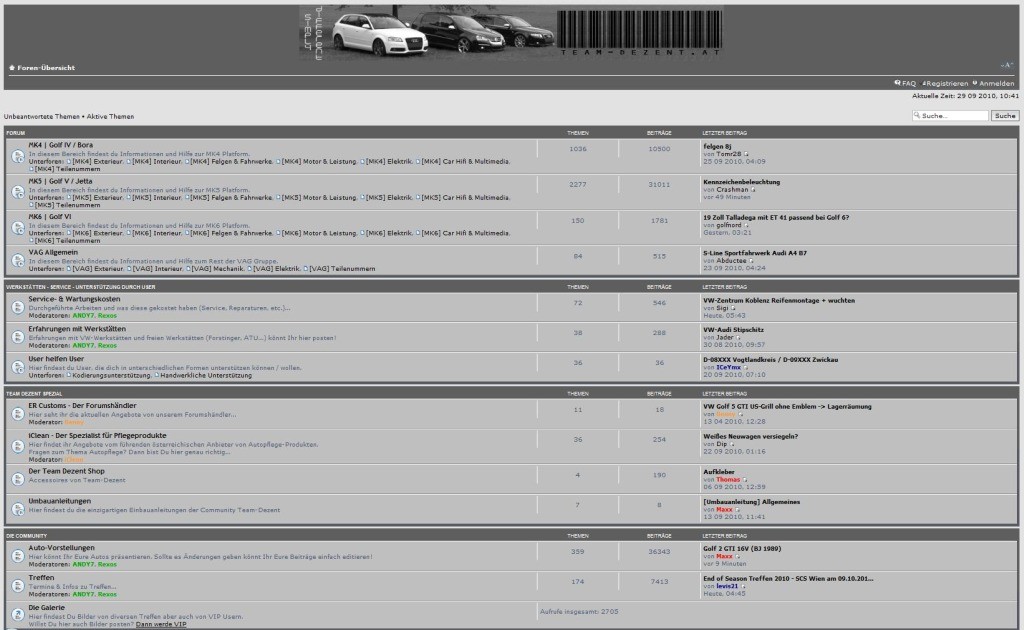Open the Service- & Wartungskosten forum

(x=74, y=299)
